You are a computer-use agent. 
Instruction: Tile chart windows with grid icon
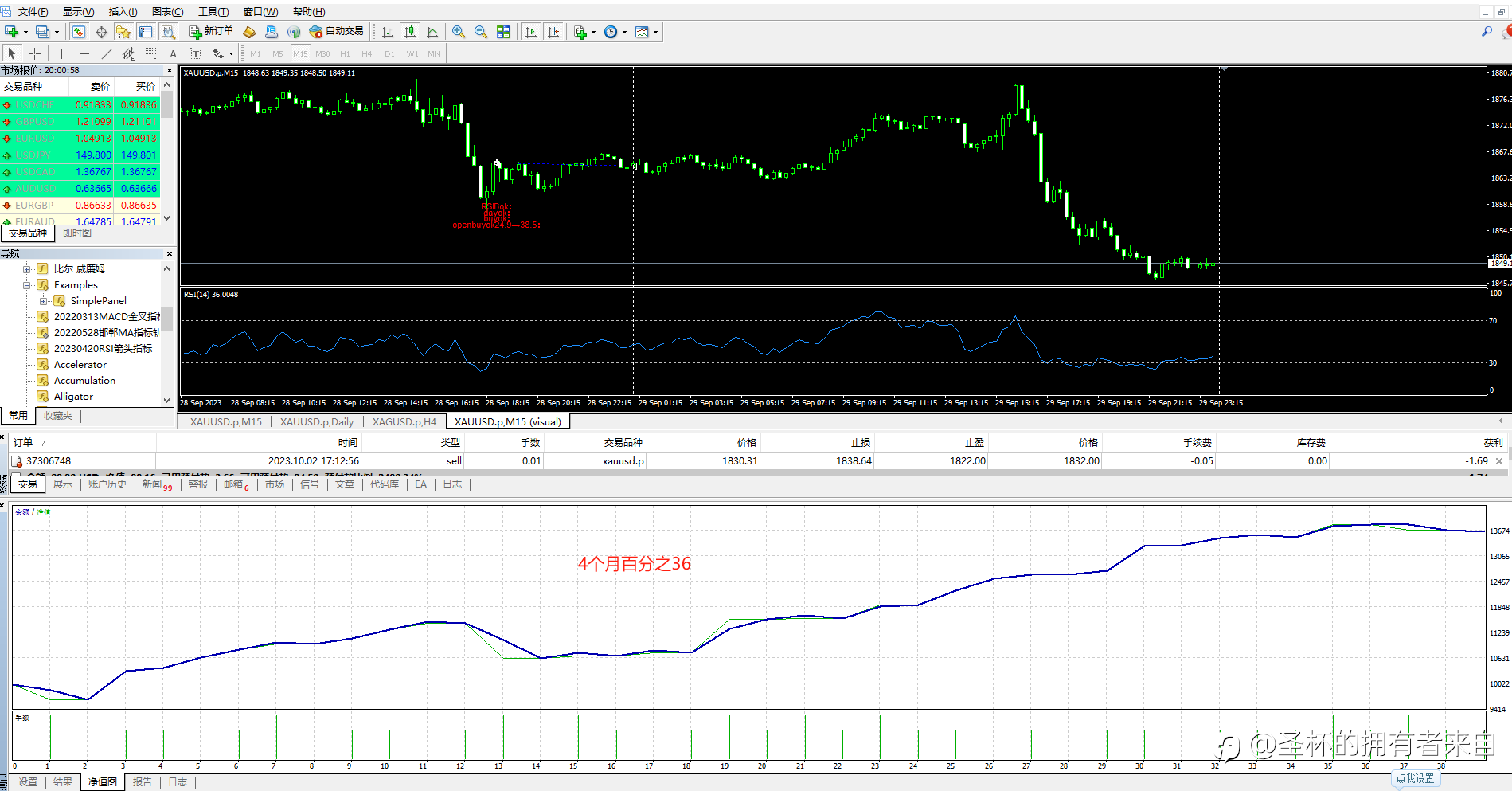[503, 32]
